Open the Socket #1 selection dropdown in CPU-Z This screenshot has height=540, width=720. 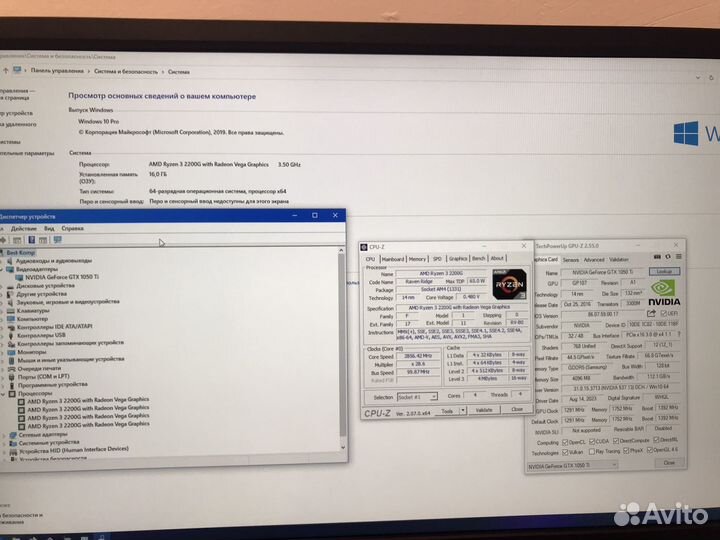(x=434, y=396)
